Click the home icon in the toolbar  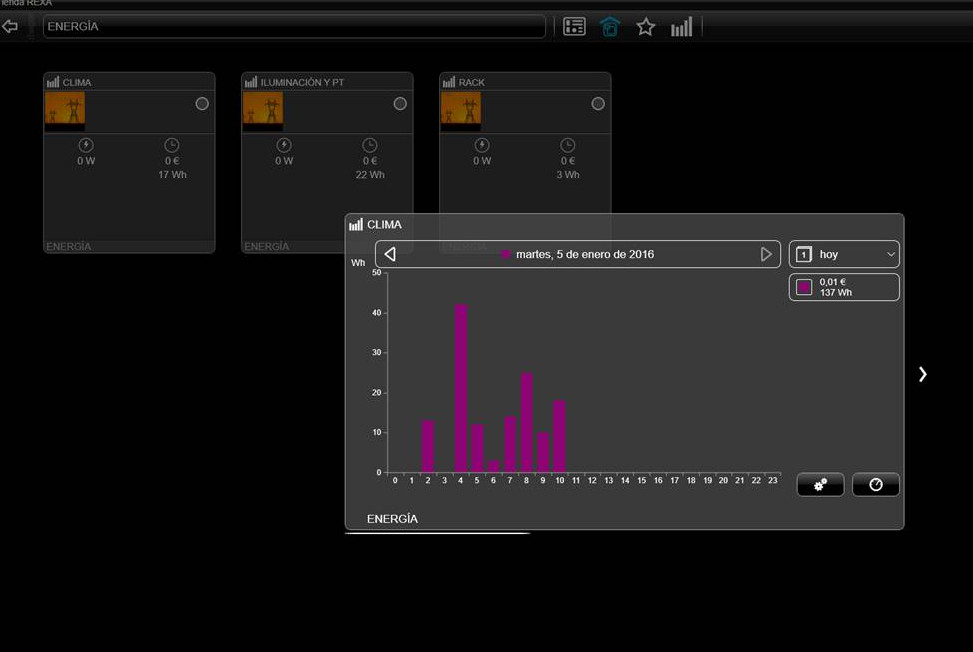pos(610,27)
